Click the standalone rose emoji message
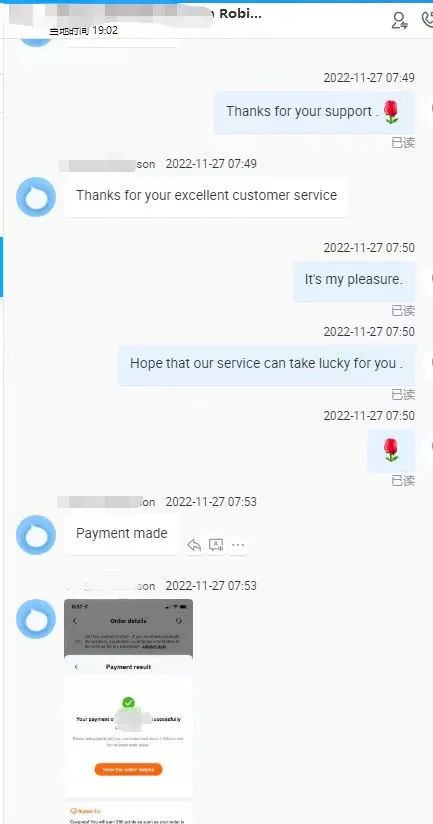 click(x=391, y=450)
